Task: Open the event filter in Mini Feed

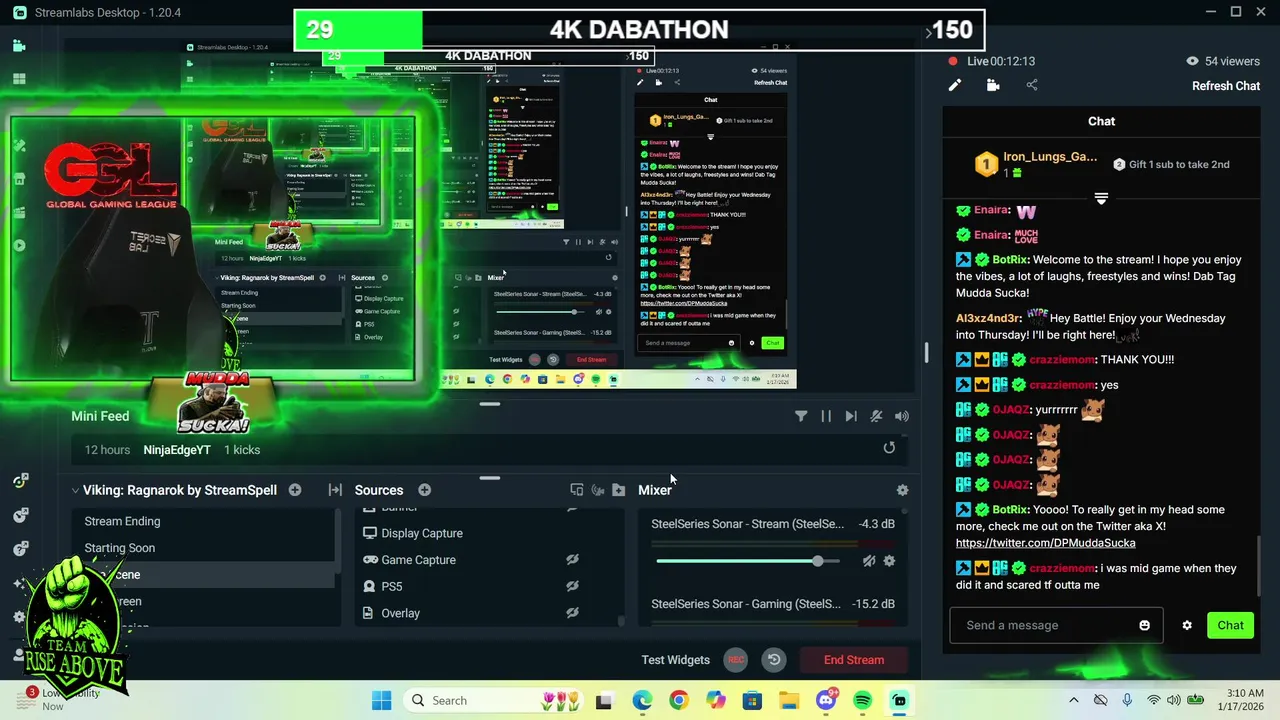Action: click(x=801, y=416)
